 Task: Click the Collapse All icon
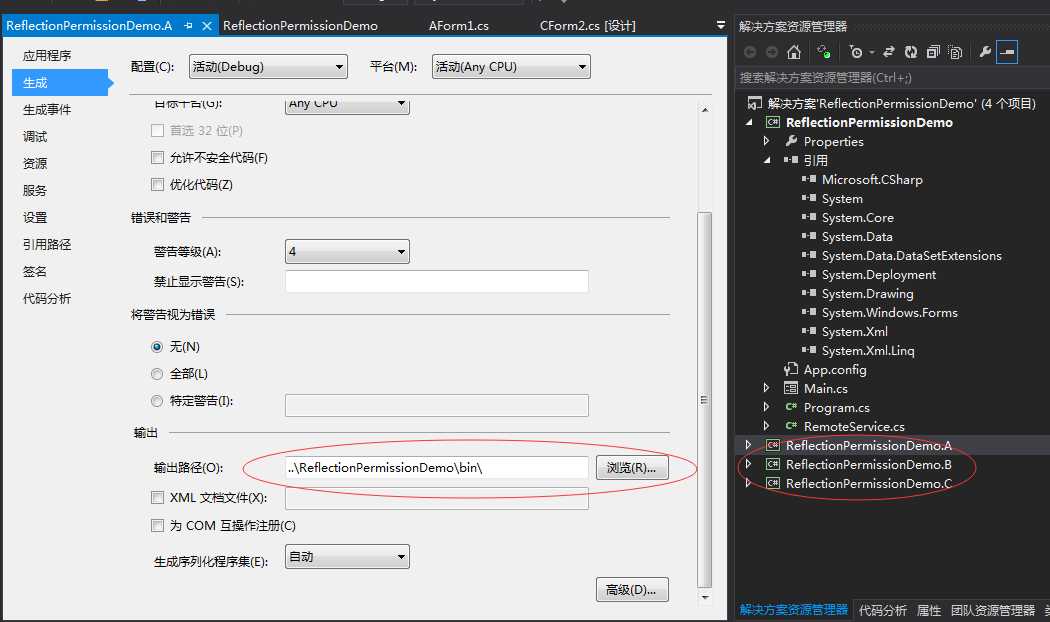933,52
